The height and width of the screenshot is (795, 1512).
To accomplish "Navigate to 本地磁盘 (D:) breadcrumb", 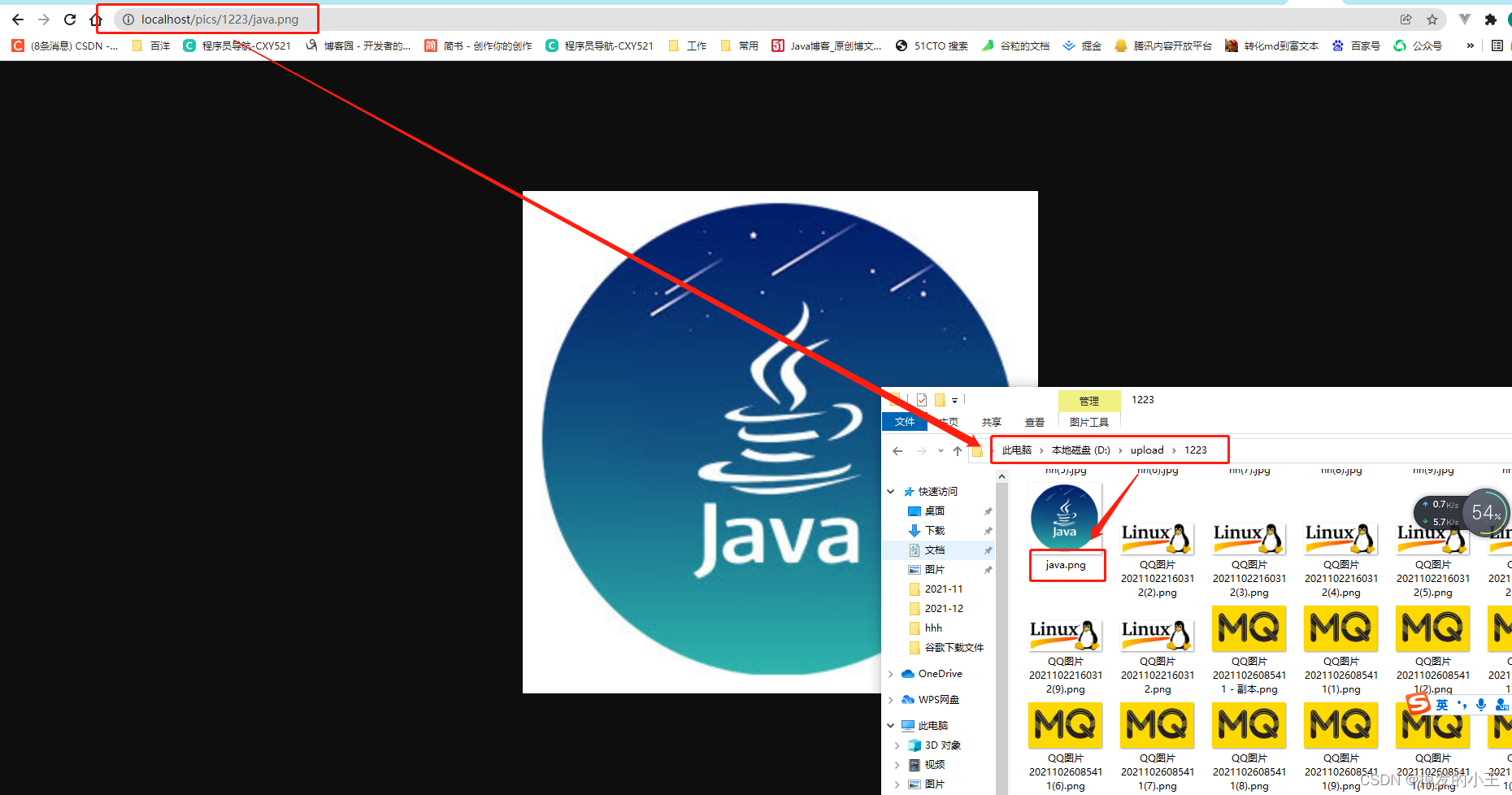I will point(1080,450).
